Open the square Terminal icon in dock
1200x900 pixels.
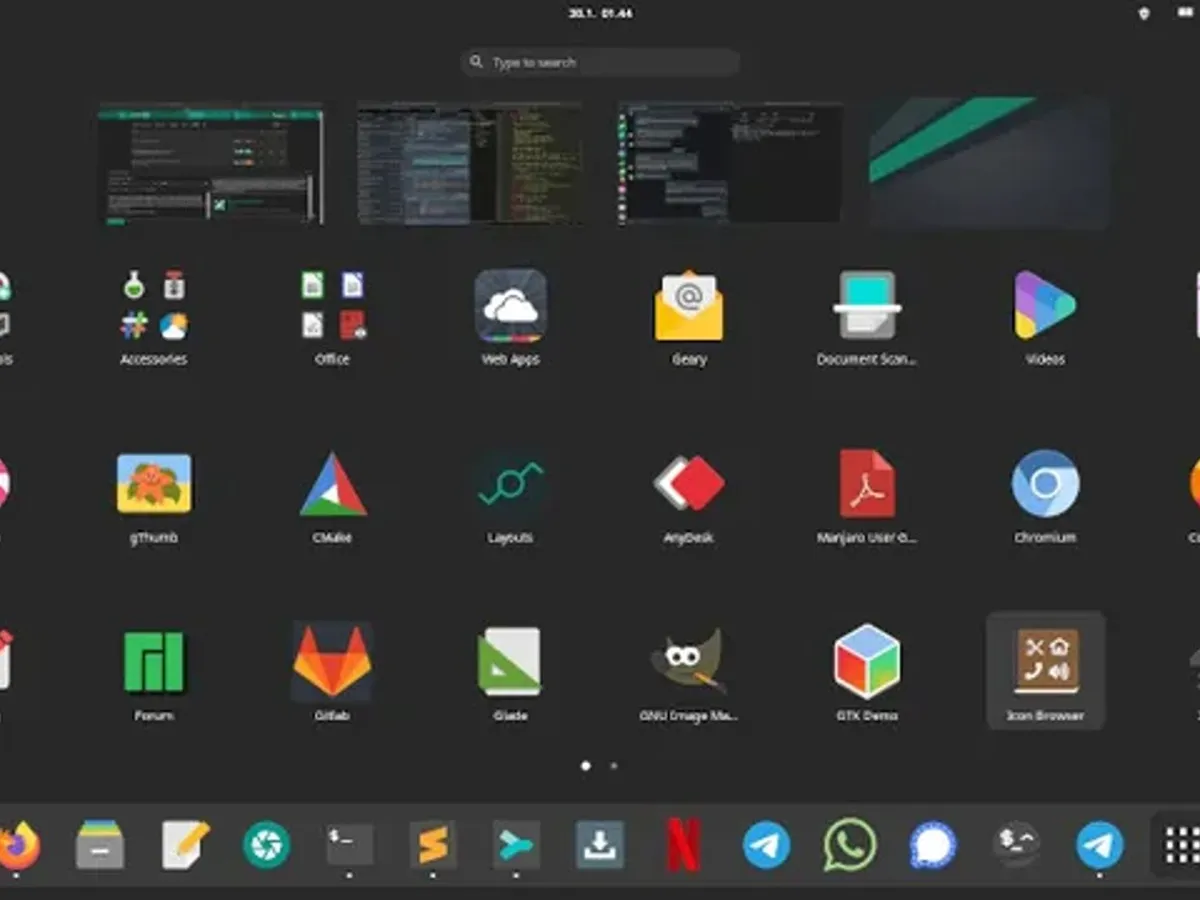350,846
